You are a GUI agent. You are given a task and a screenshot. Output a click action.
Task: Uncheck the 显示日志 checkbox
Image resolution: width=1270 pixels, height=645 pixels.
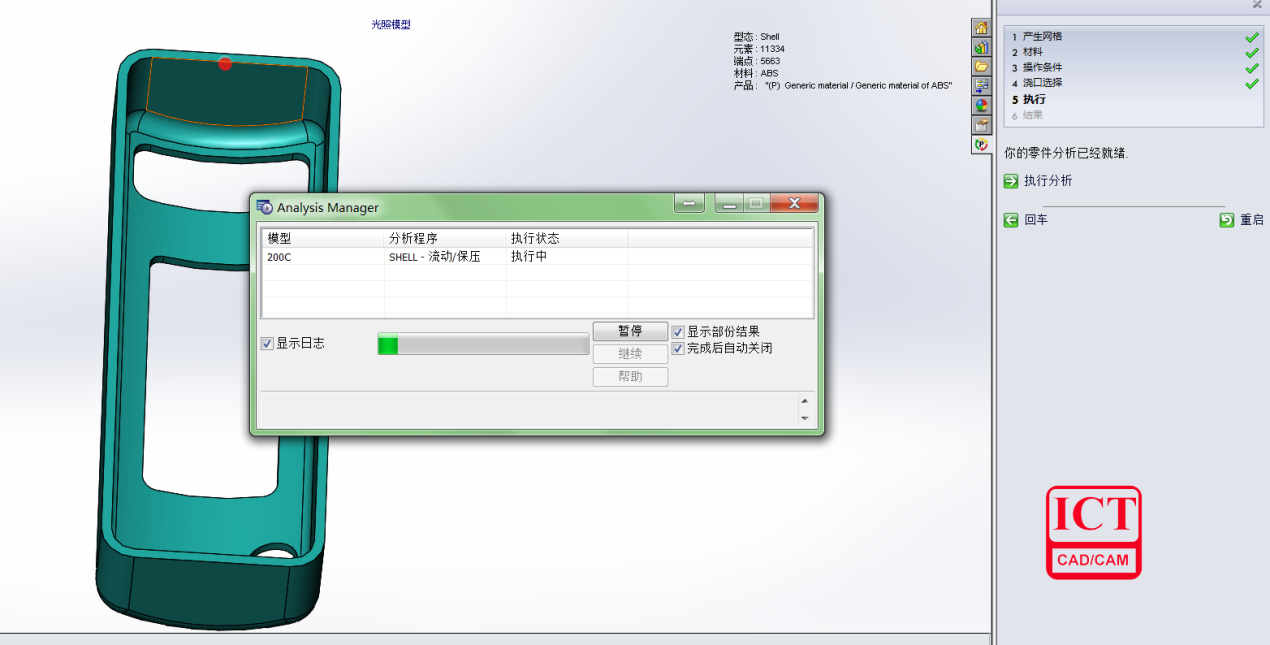coord(267,343)
